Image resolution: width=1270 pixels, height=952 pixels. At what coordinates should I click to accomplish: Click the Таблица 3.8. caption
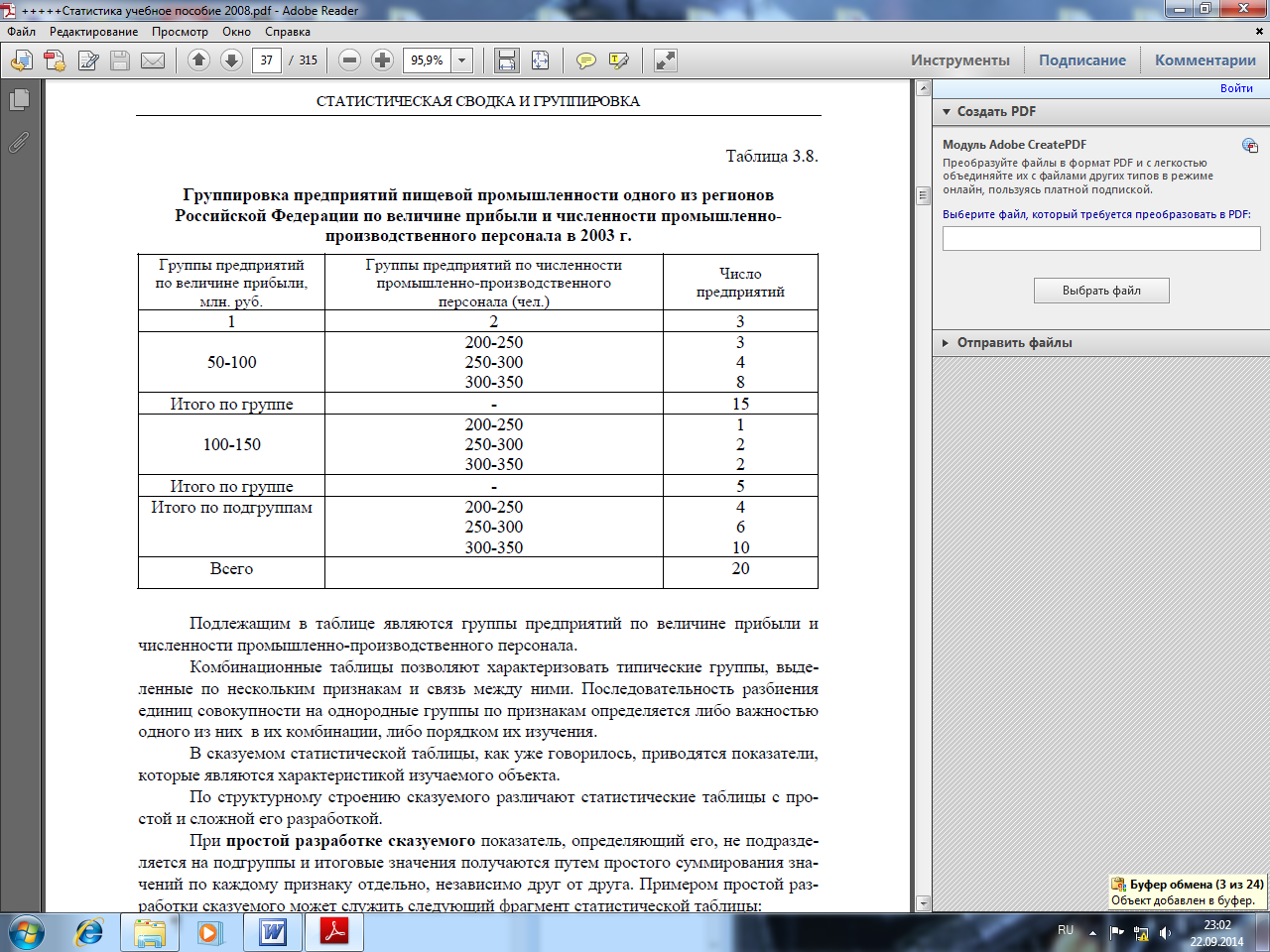(x=772, y=157)
